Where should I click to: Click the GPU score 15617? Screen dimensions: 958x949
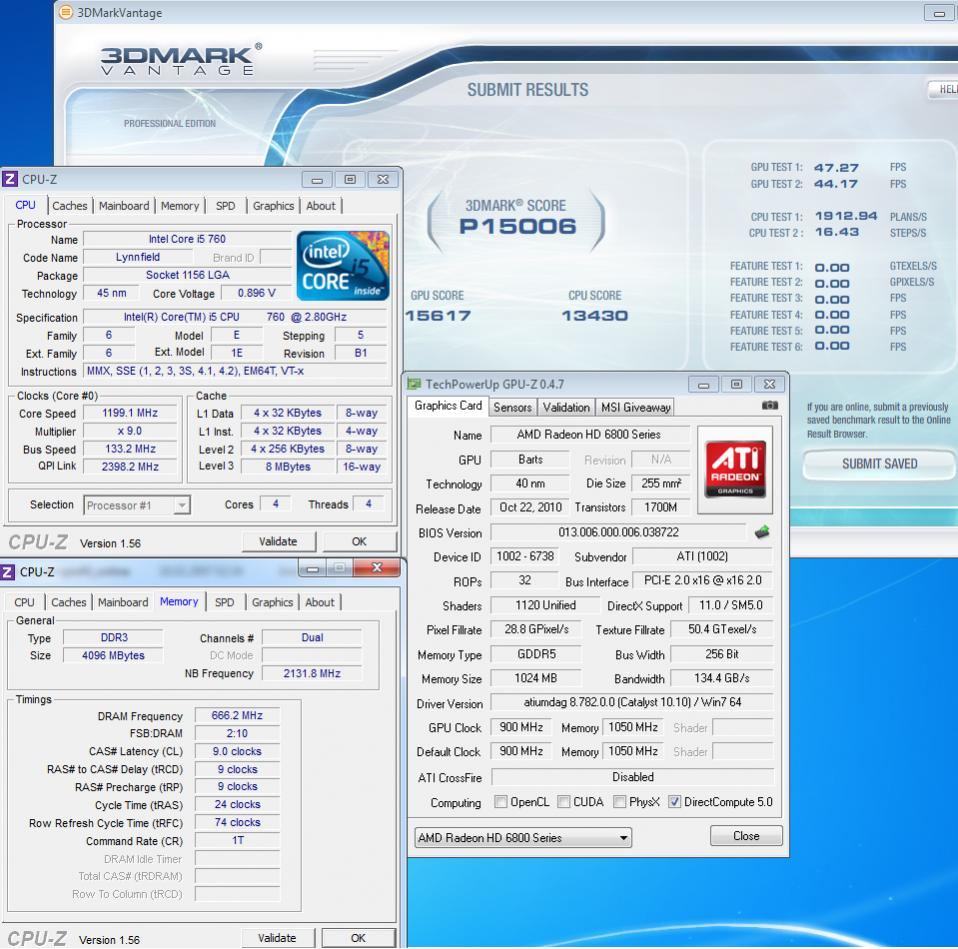coord(437,316)
